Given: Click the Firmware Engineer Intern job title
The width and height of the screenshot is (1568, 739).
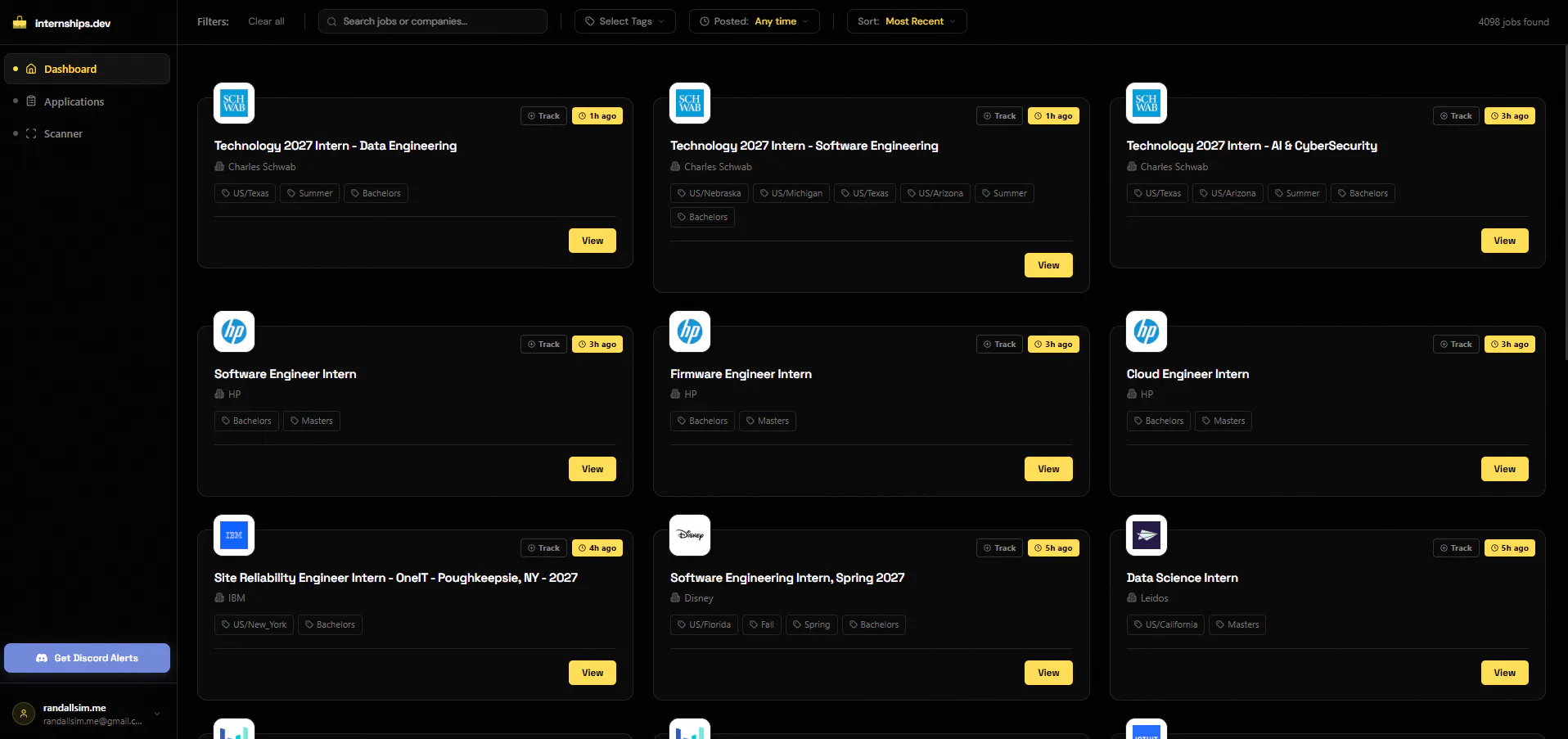Looking at the screenshot, I should pyautogui.click(x=741, y=374).
